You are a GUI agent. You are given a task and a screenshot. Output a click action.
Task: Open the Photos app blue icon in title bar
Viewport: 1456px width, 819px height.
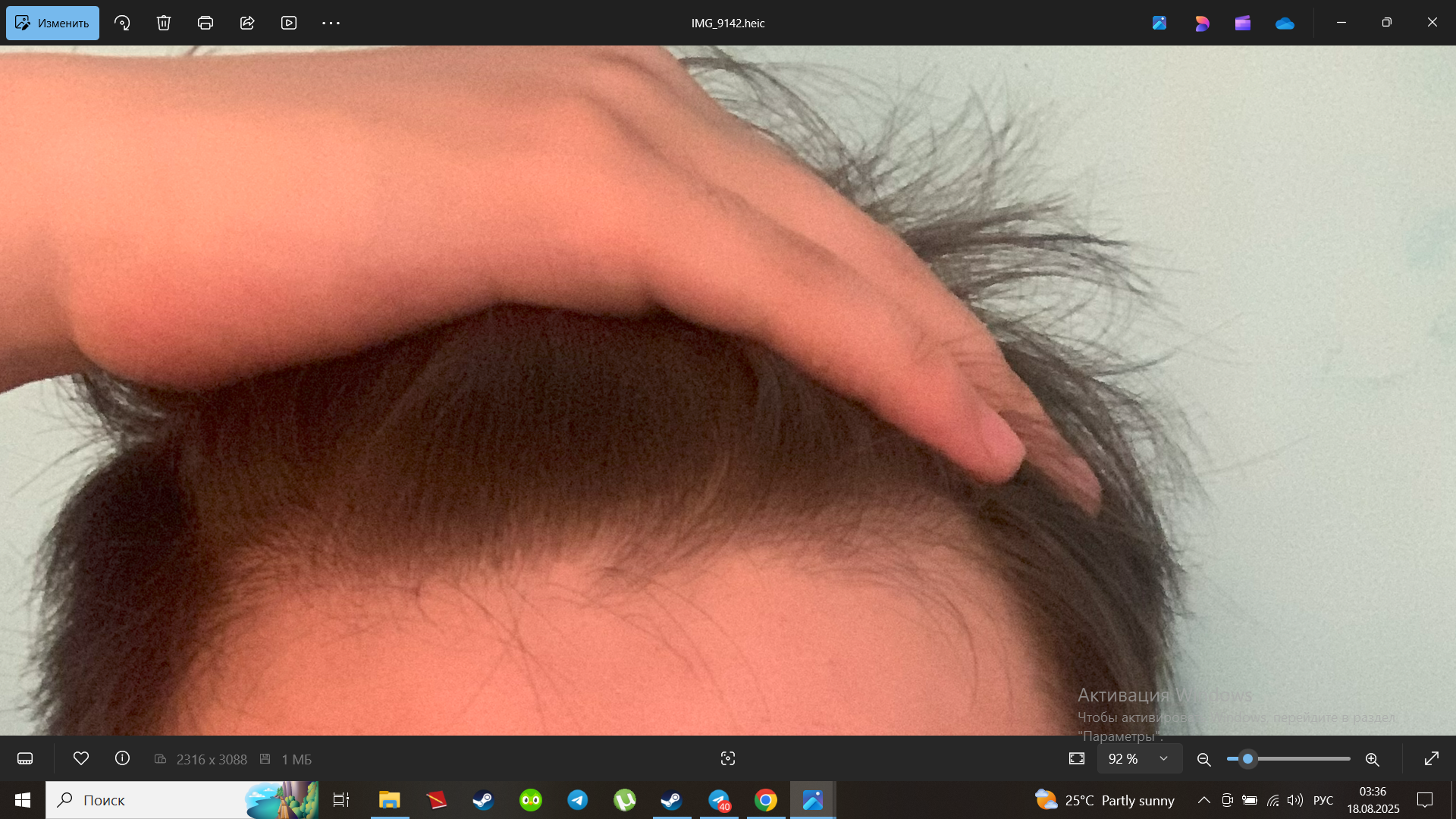pyautogui.click(x=1159, y=23)
